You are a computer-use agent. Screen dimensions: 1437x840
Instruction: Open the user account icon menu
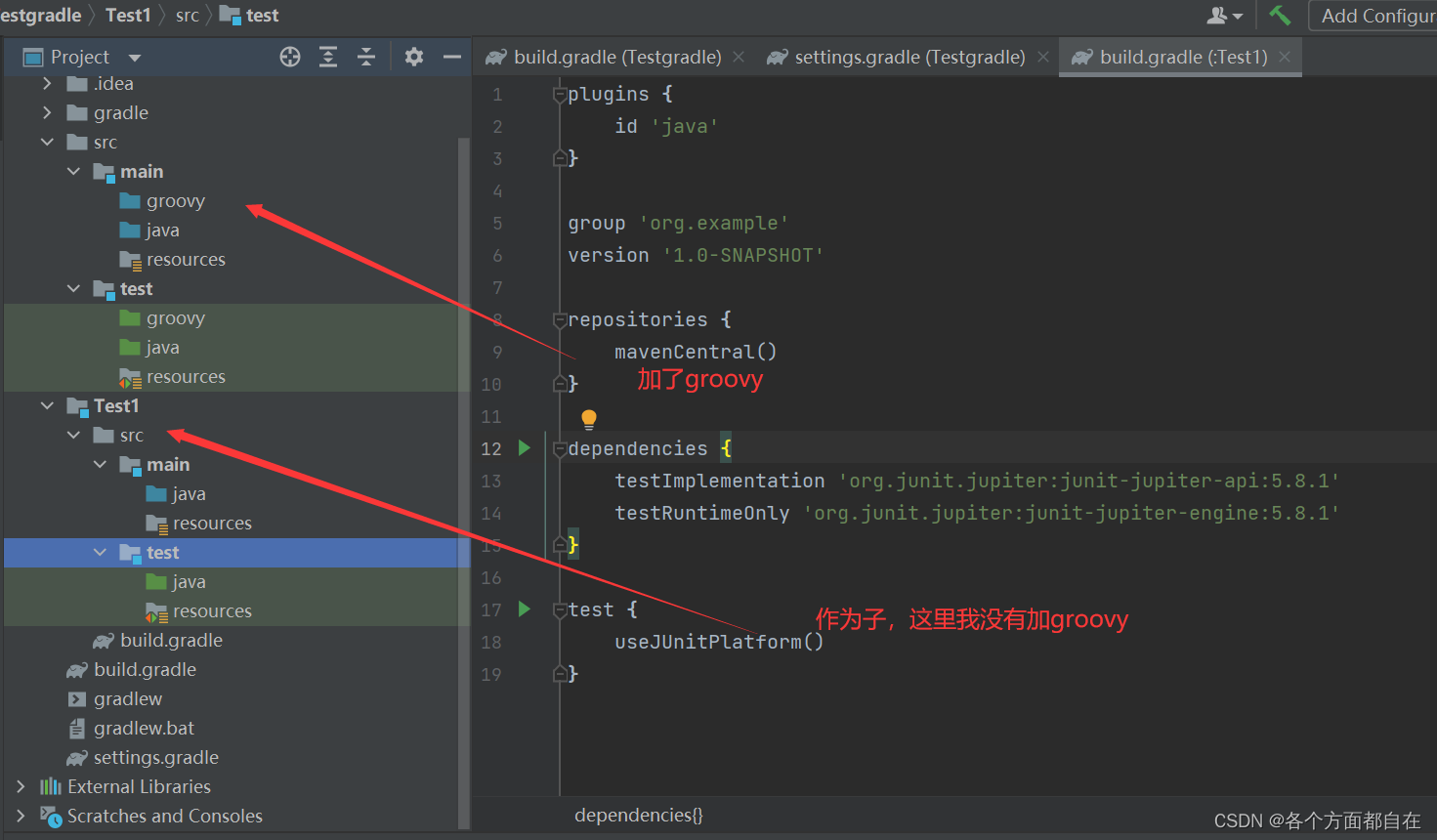point(1224,16)
